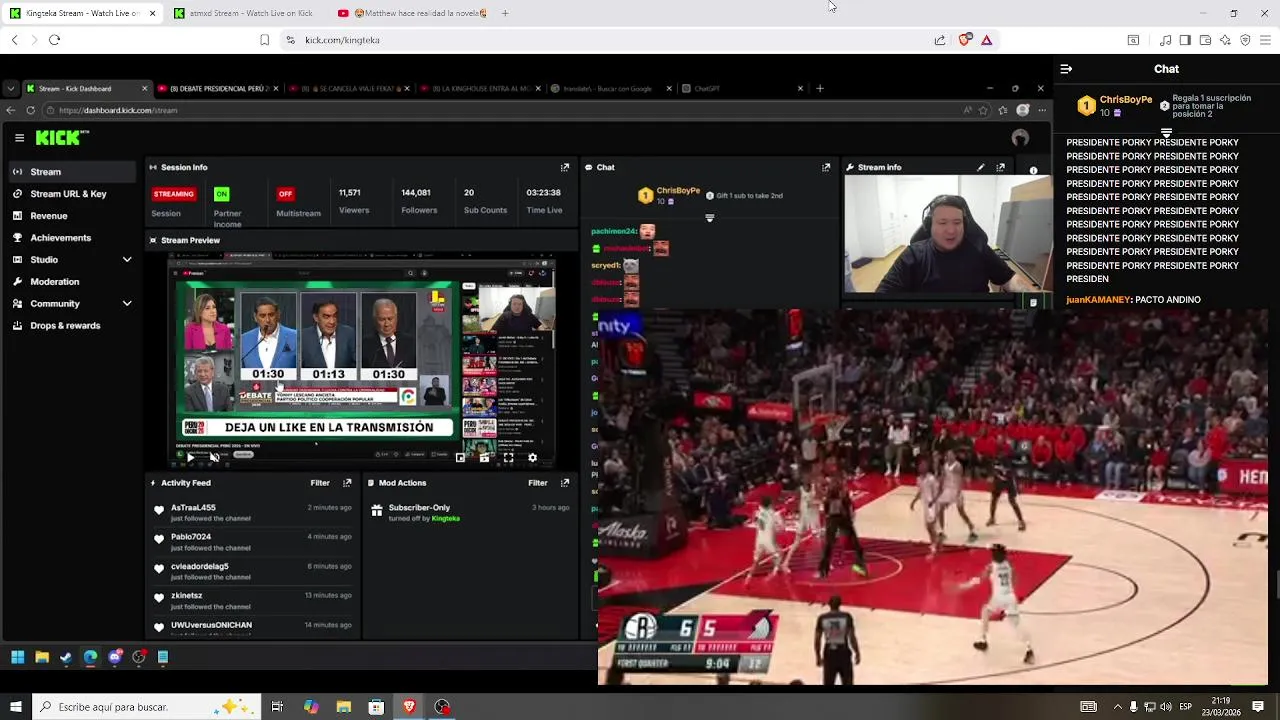Viewport: 1280px width, 720px height.
Task: Pop out the dashboard Chat panel
Action: [x=826, y=167]
